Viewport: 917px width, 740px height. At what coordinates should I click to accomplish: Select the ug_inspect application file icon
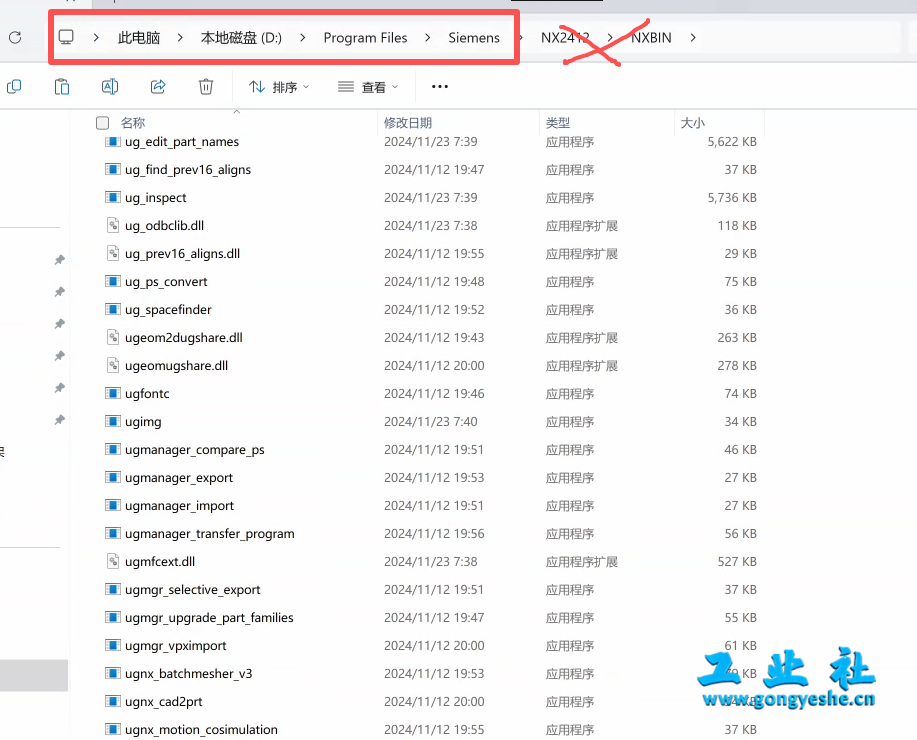(x=113, y=198)
